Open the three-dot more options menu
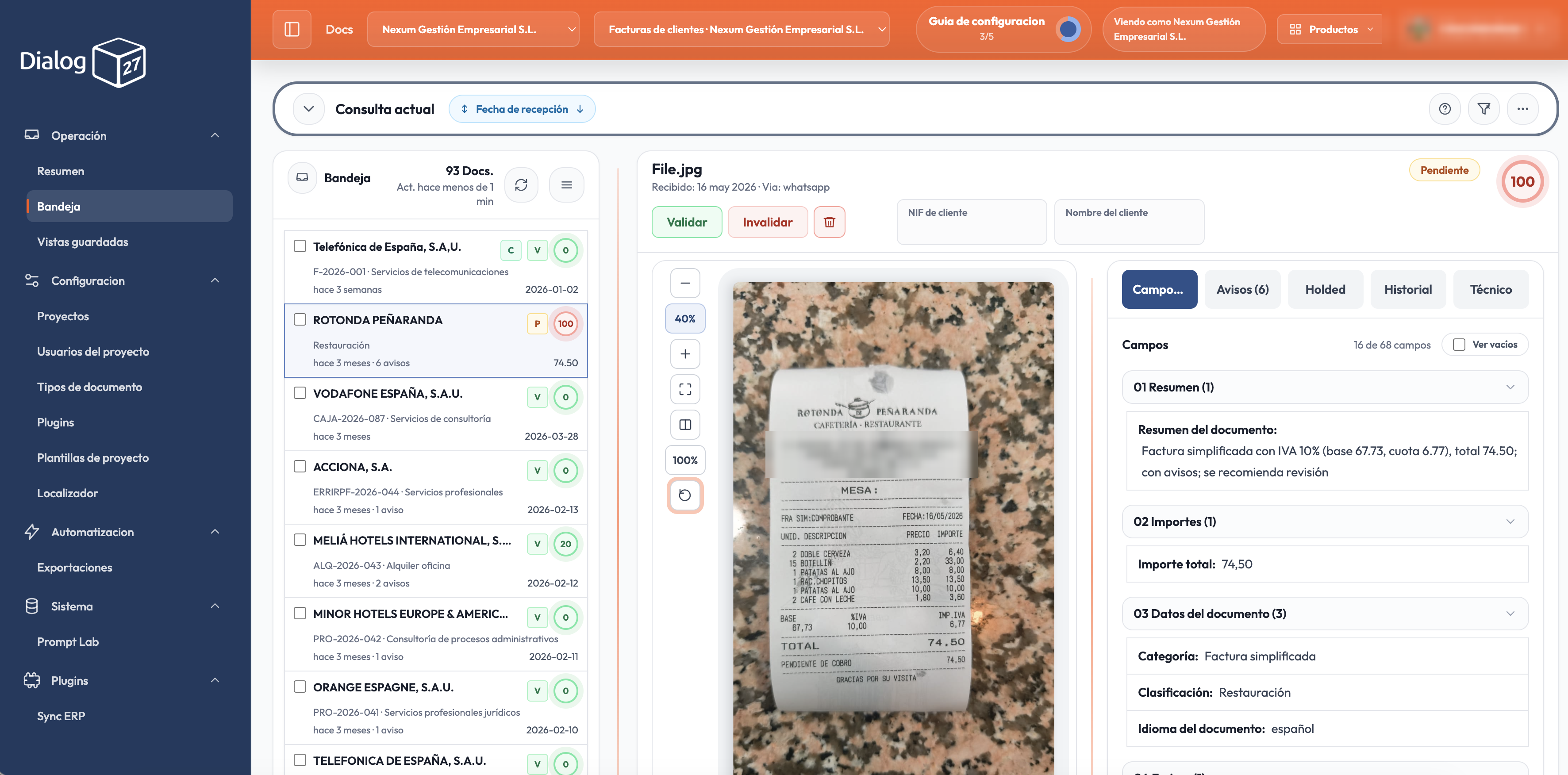 click(1522, 109)
